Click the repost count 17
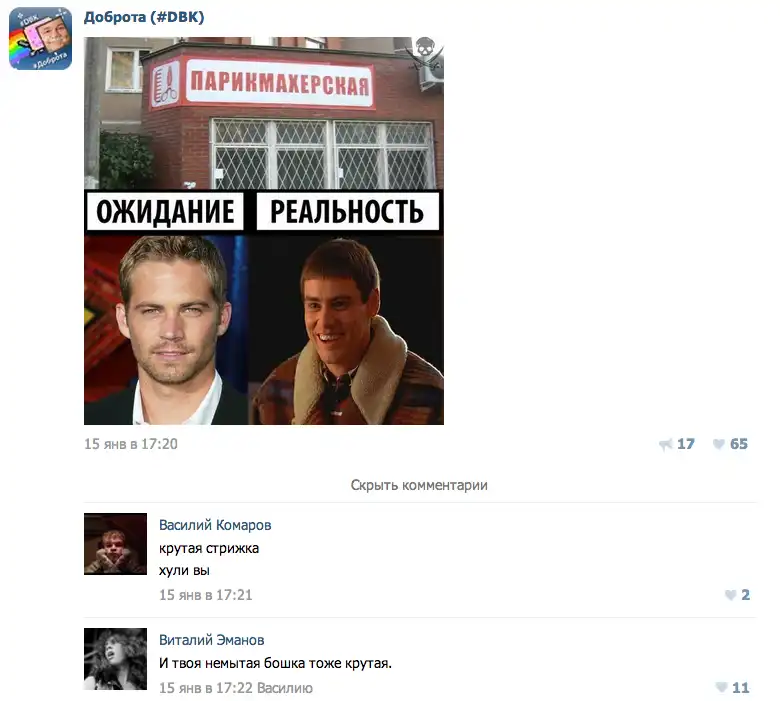780x701 pixels. coord(685,444)
